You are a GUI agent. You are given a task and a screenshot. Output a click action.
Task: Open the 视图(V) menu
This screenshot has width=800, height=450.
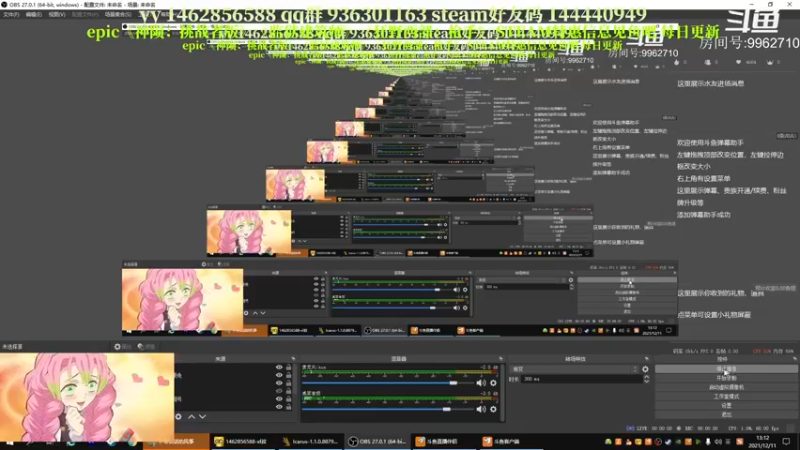click(57, 14)
